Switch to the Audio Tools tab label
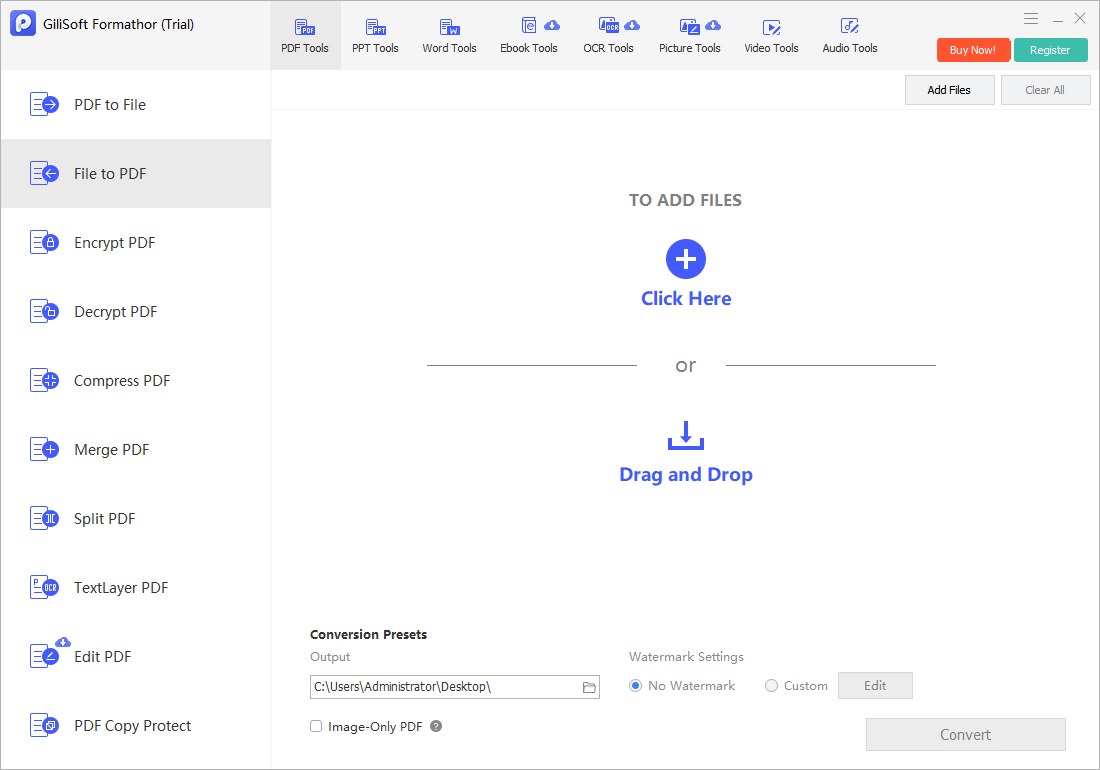This screenshot has width=1100, height=770. (x=850, y=48)
